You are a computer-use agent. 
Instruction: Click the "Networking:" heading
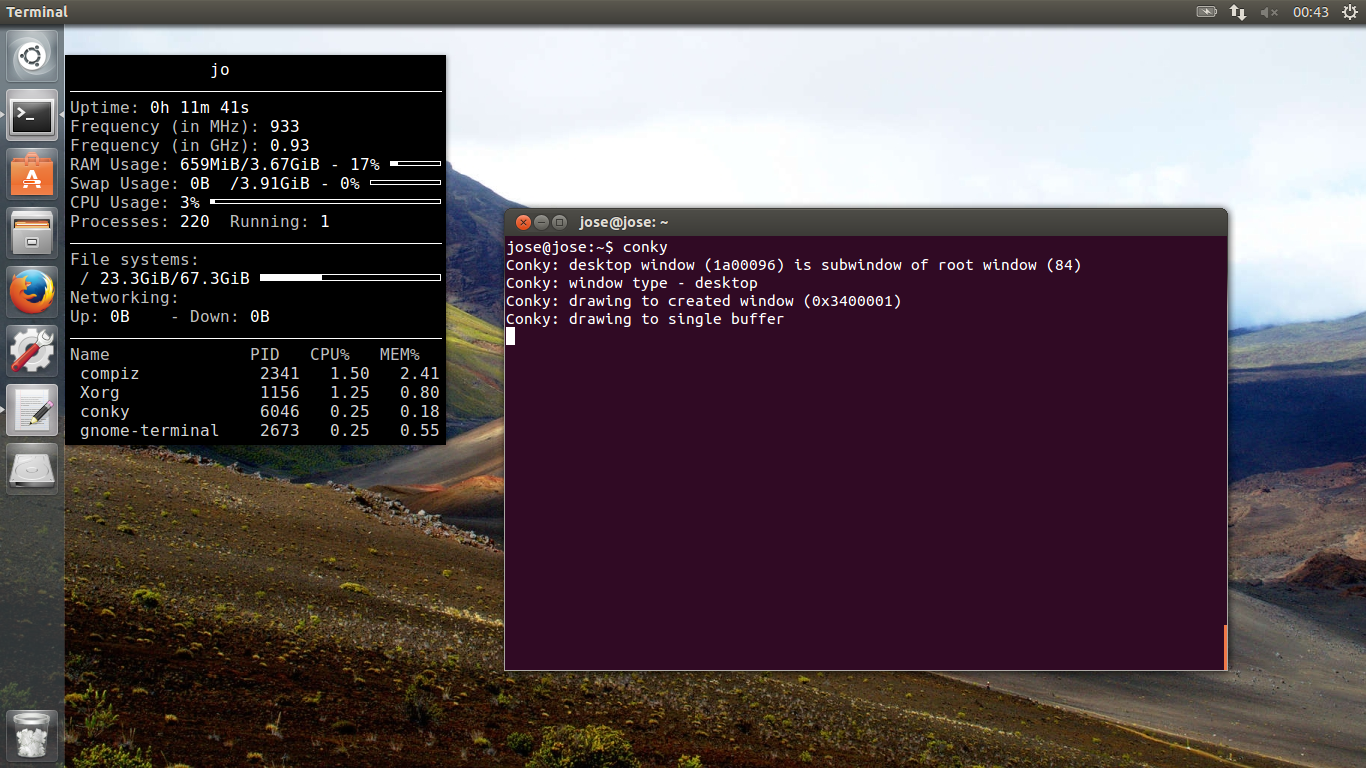click(125, 297)
